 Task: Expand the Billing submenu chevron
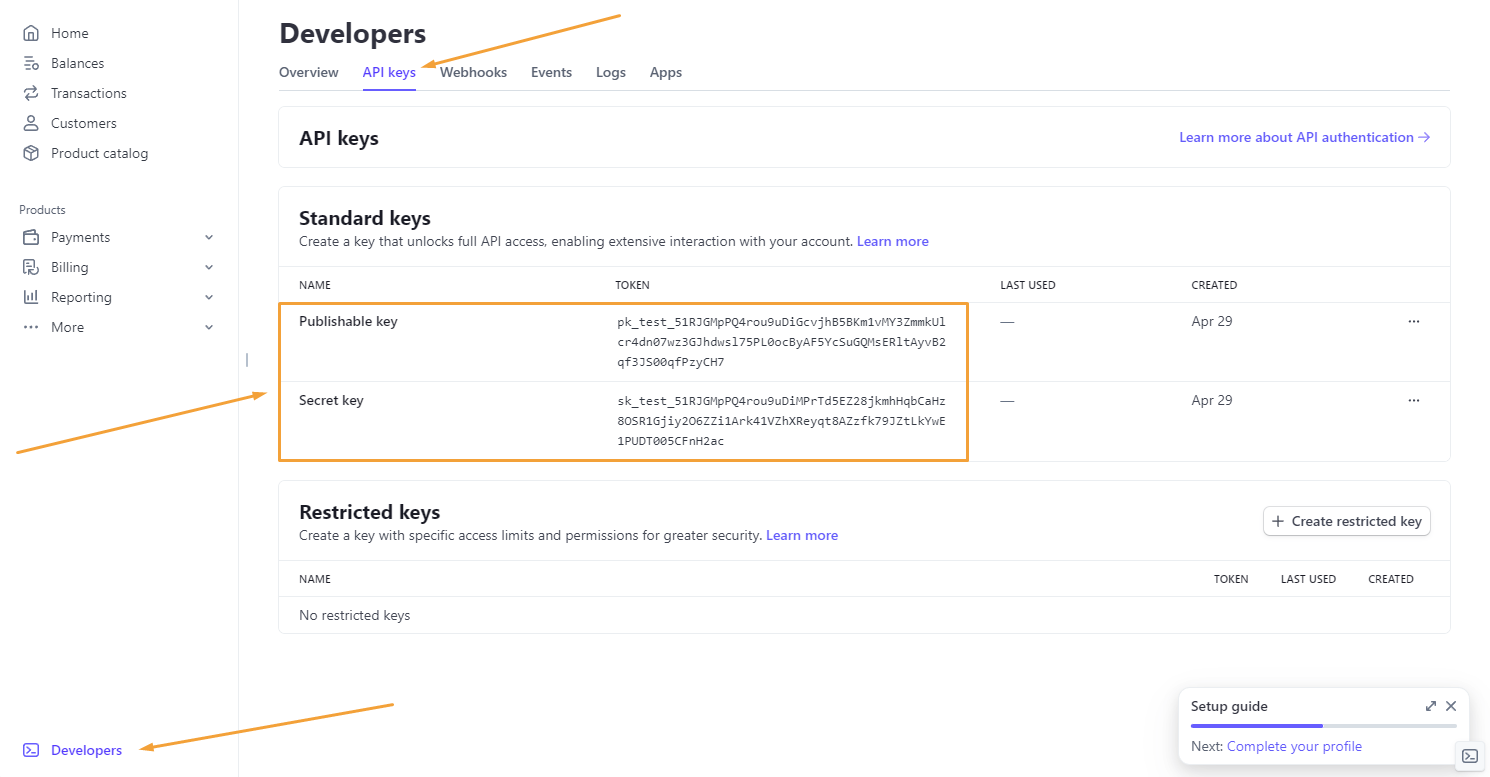point(209,267)
